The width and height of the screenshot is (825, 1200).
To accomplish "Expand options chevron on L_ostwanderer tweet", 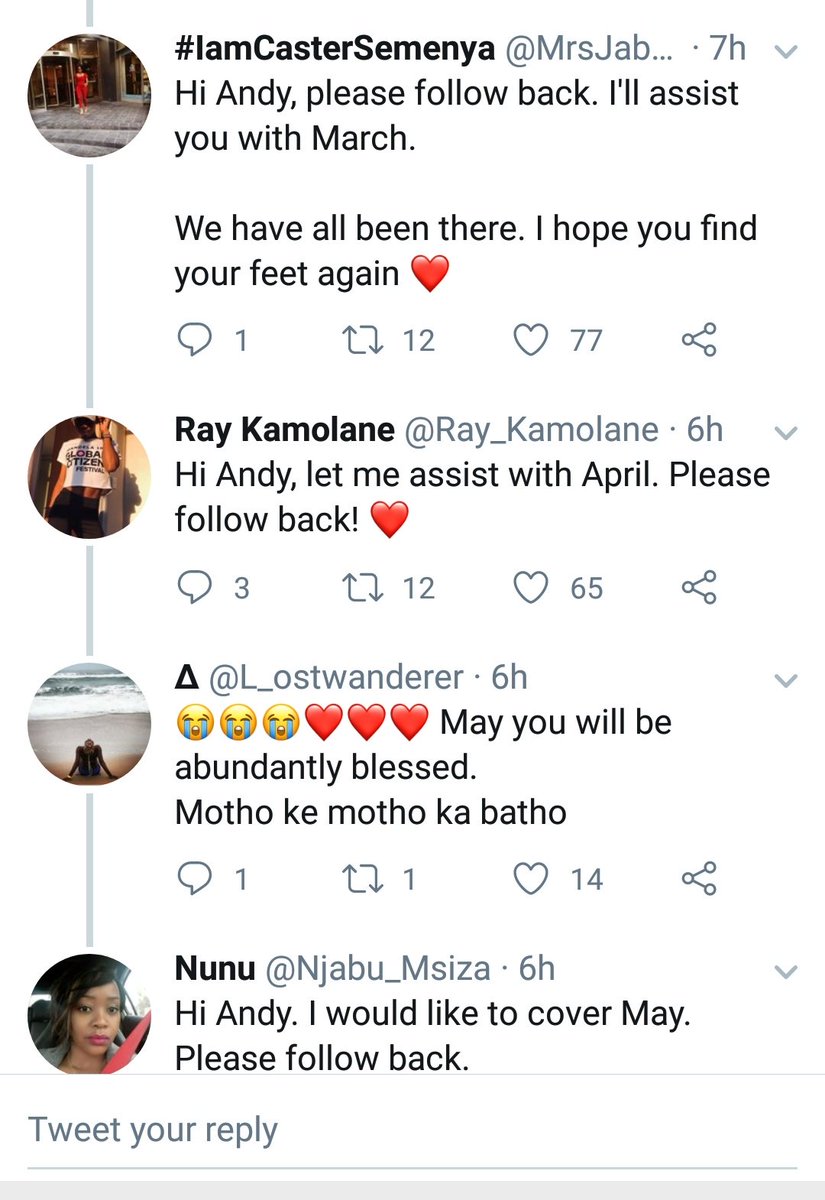I will 786,681.
